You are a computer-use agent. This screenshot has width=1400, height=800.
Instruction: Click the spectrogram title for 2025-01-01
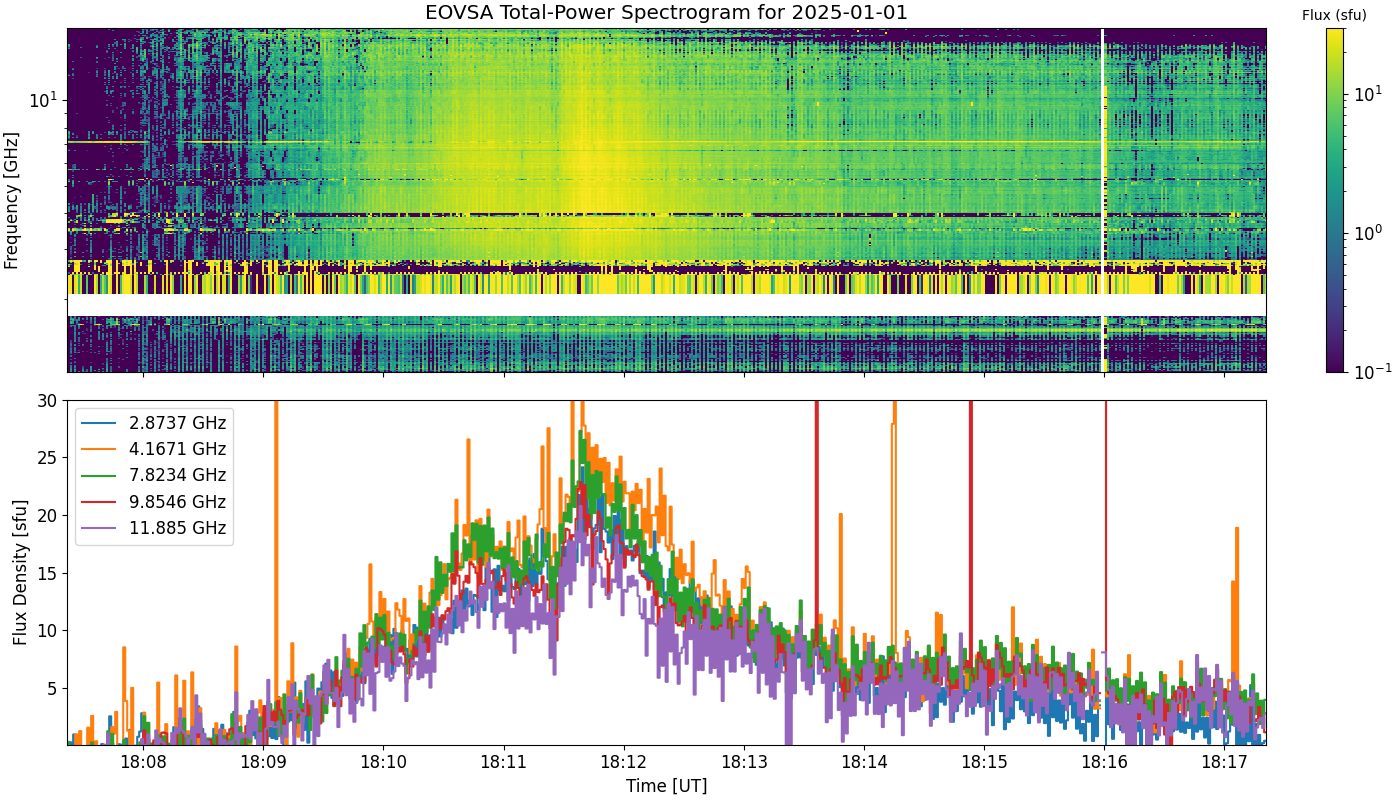tap(666, 14)
